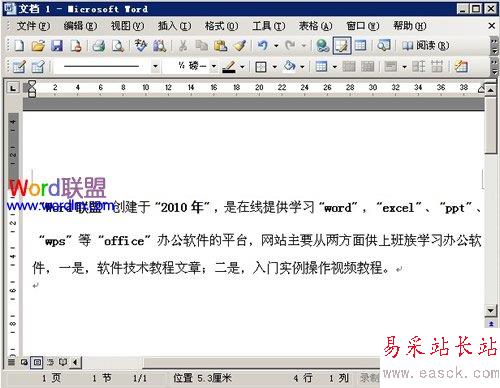Print the document using the printer icon
500x388 pixels.
click(99, 46)
